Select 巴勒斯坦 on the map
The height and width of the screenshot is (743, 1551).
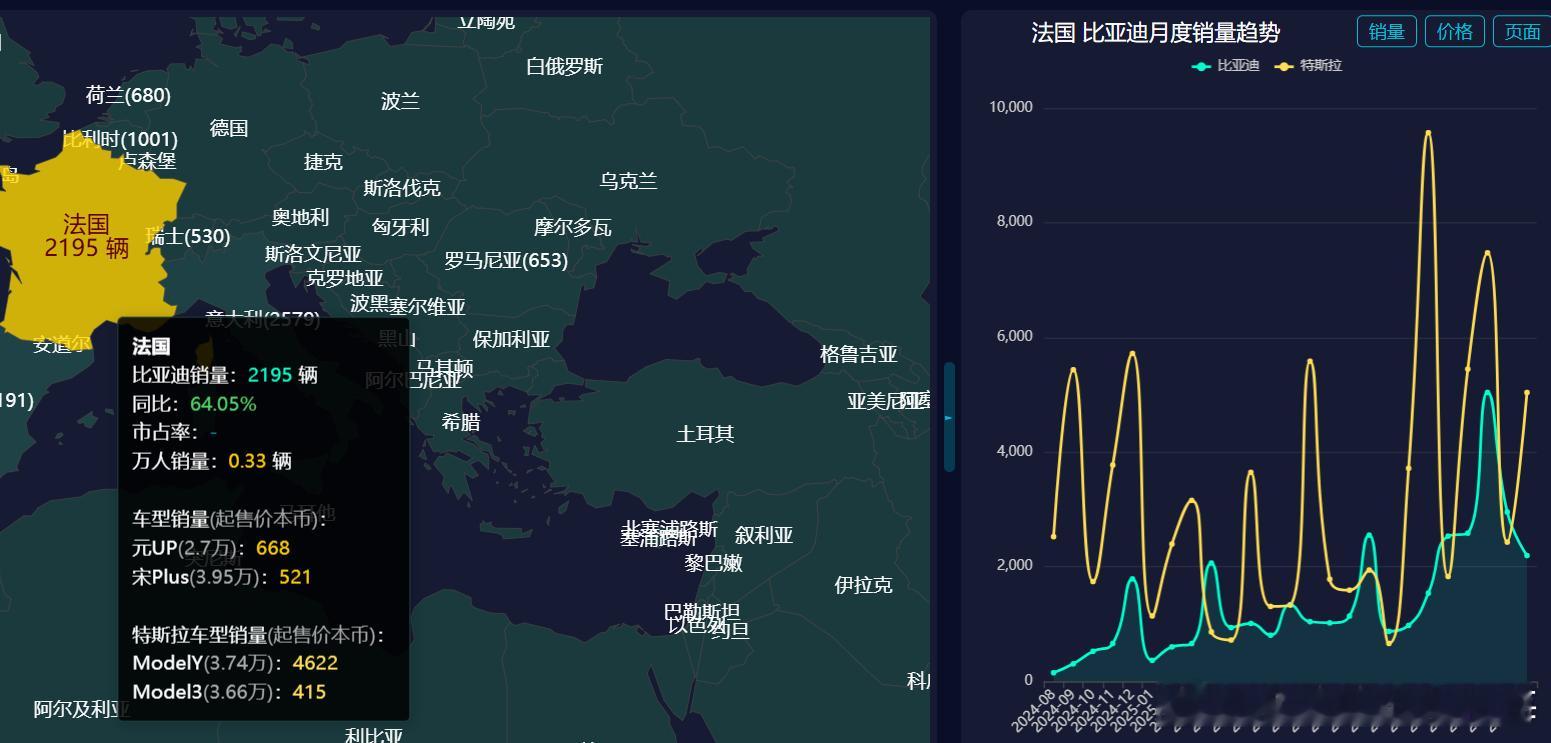(x=702, y=612)
